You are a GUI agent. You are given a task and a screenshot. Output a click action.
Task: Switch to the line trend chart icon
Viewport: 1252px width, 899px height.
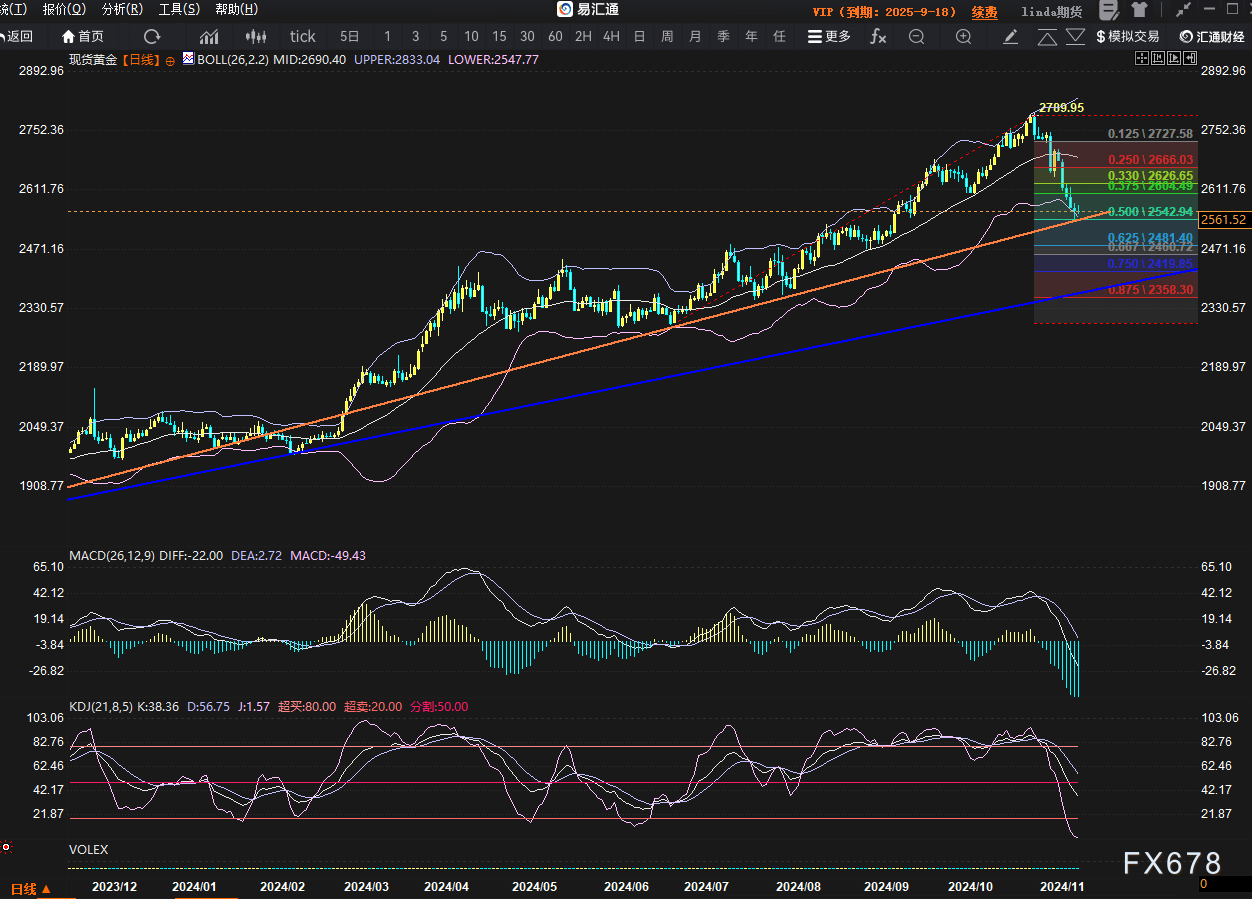(x=209, y=36)
